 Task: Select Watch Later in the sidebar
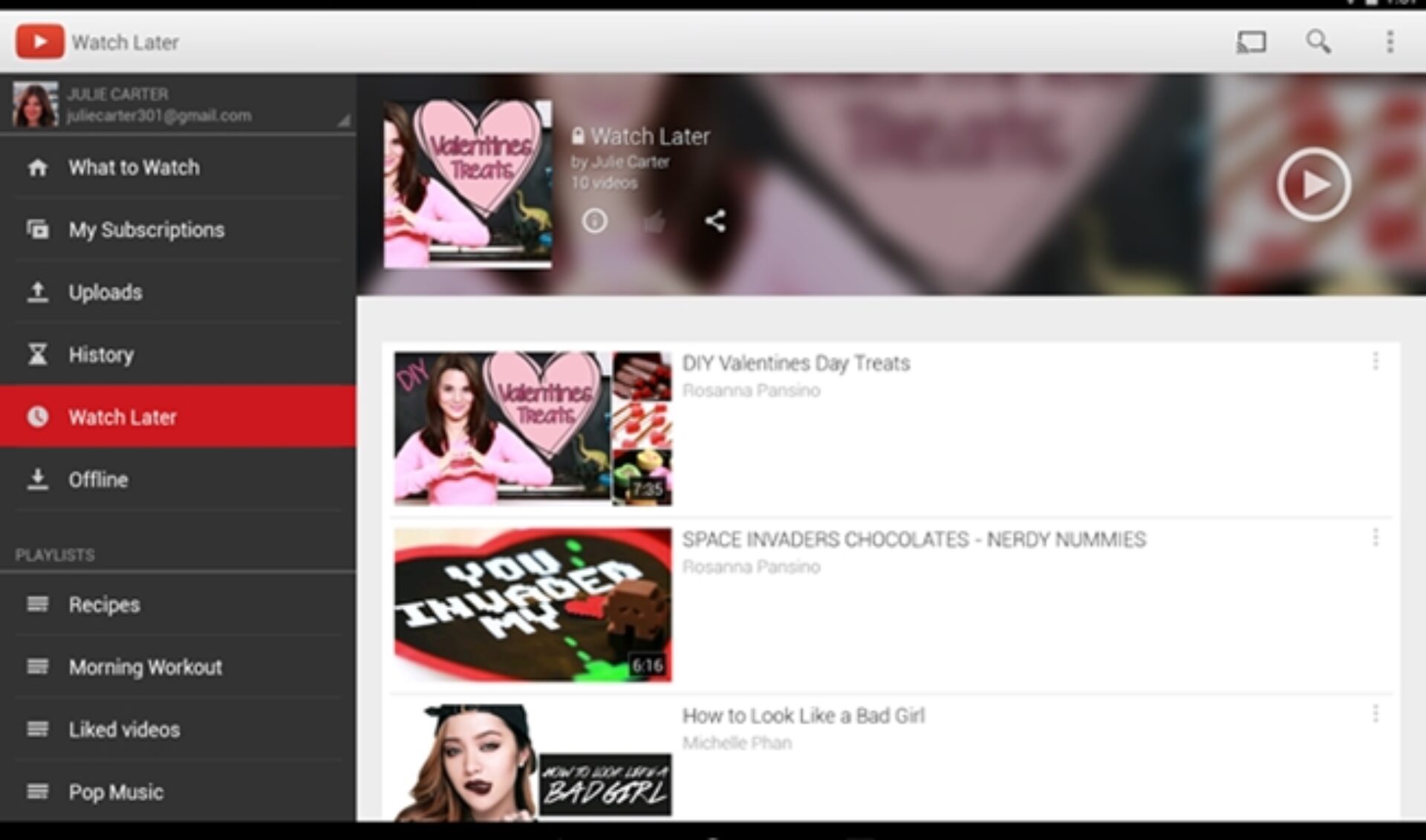click(x=178, y=416)
